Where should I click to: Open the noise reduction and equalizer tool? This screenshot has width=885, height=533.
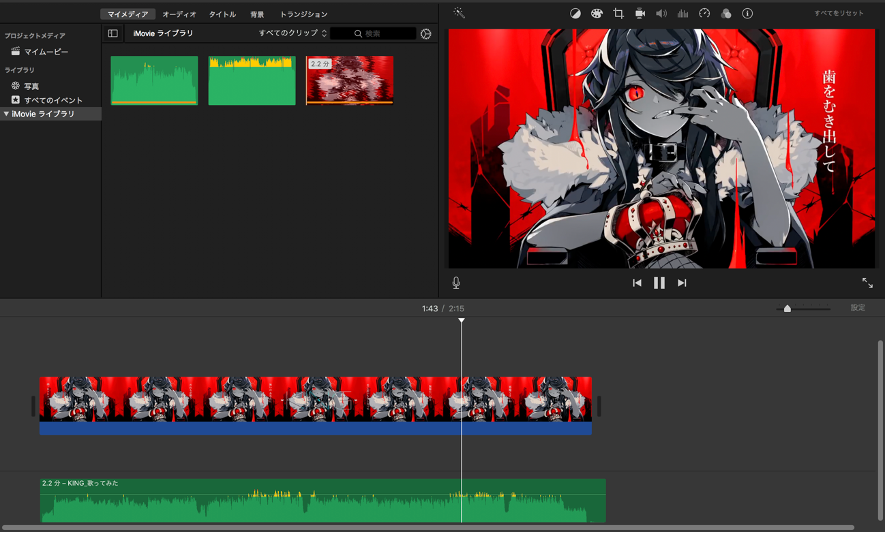(x=683, y=13)
